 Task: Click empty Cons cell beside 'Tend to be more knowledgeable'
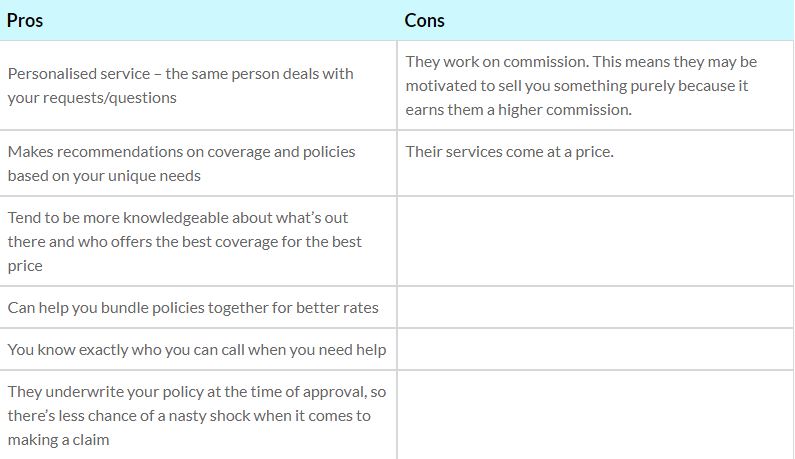tap(595, 241)
